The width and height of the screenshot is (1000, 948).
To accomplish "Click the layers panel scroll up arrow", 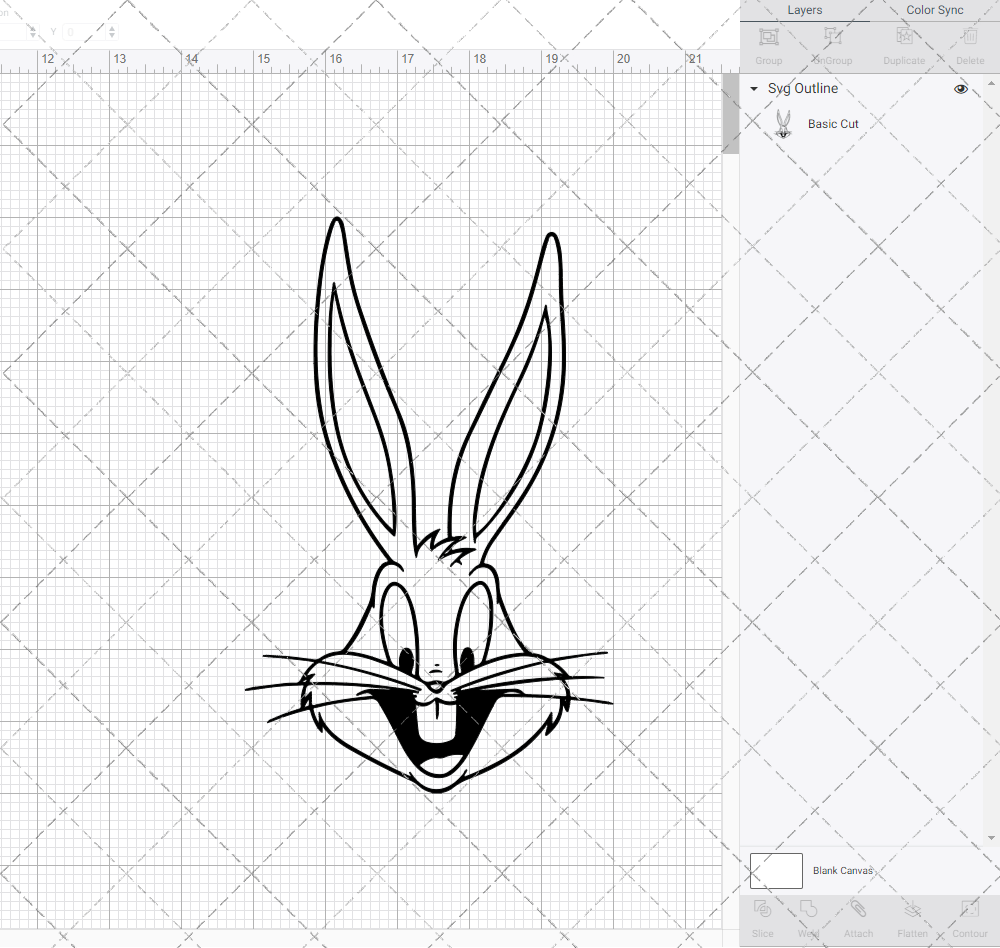I will tap(990, 84).
